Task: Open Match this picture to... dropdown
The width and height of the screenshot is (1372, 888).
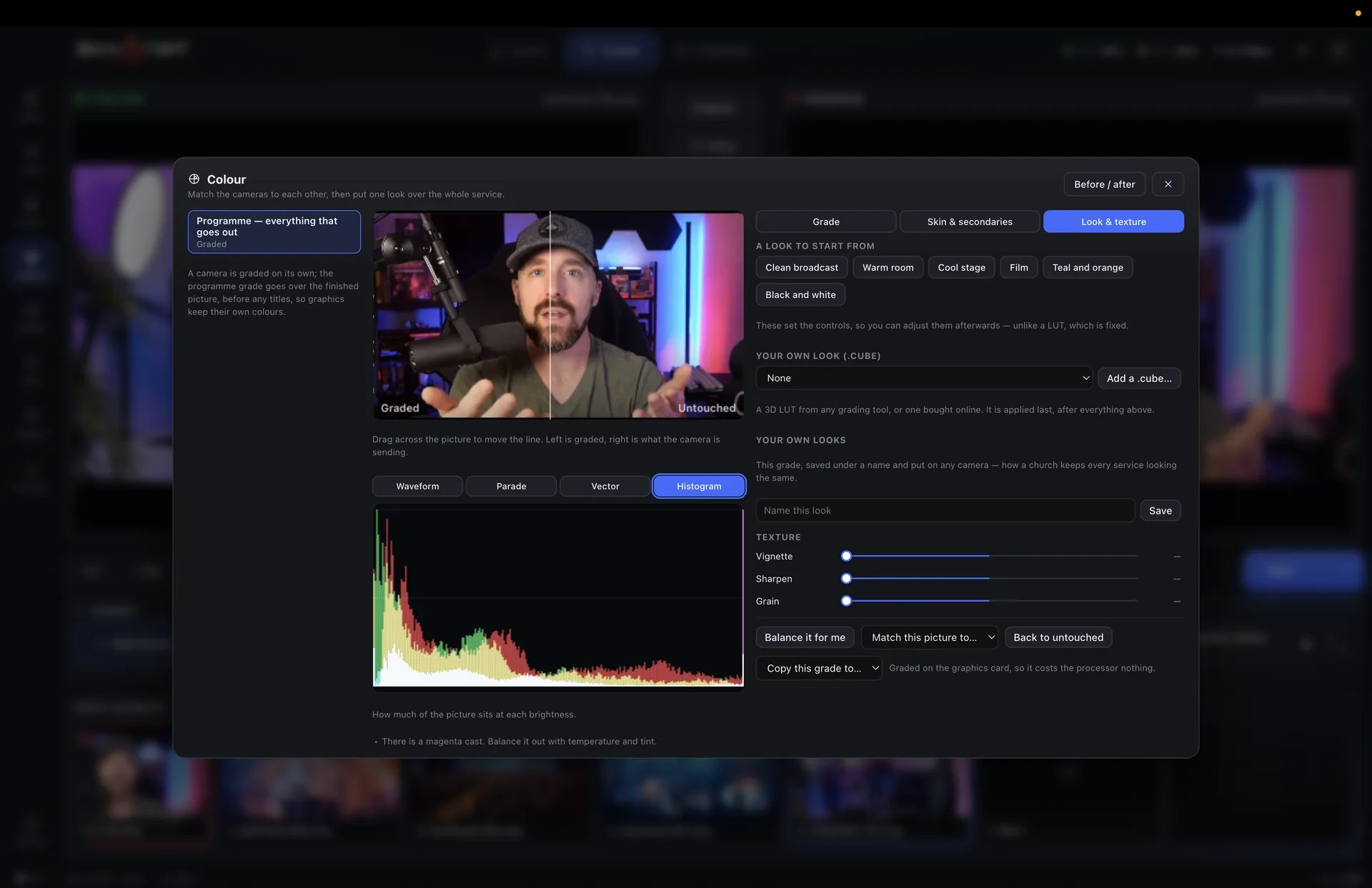Action: 929,637
